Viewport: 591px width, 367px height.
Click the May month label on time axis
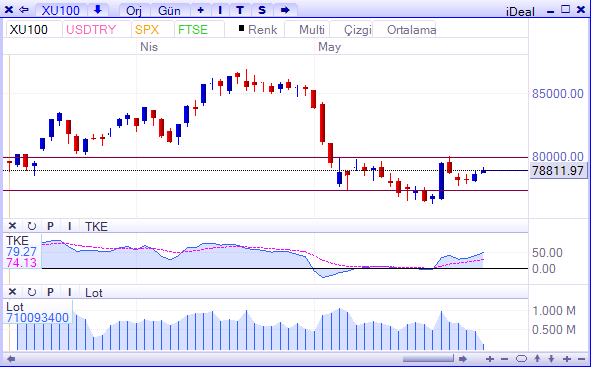[x=329, y=47]
